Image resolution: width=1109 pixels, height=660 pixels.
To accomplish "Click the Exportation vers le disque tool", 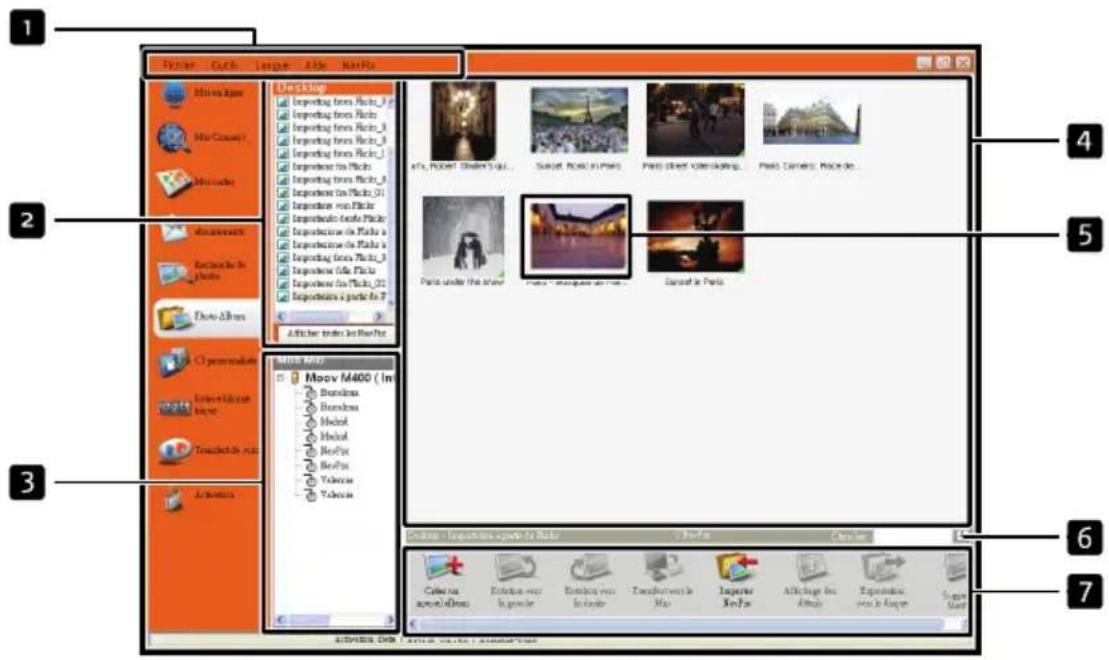I will click(x=882, y=581).
